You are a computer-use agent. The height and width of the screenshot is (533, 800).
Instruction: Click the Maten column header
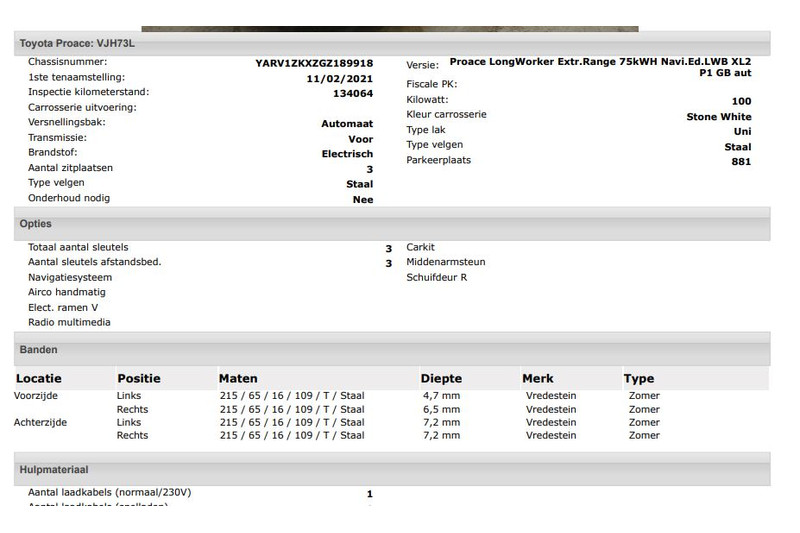238,379
